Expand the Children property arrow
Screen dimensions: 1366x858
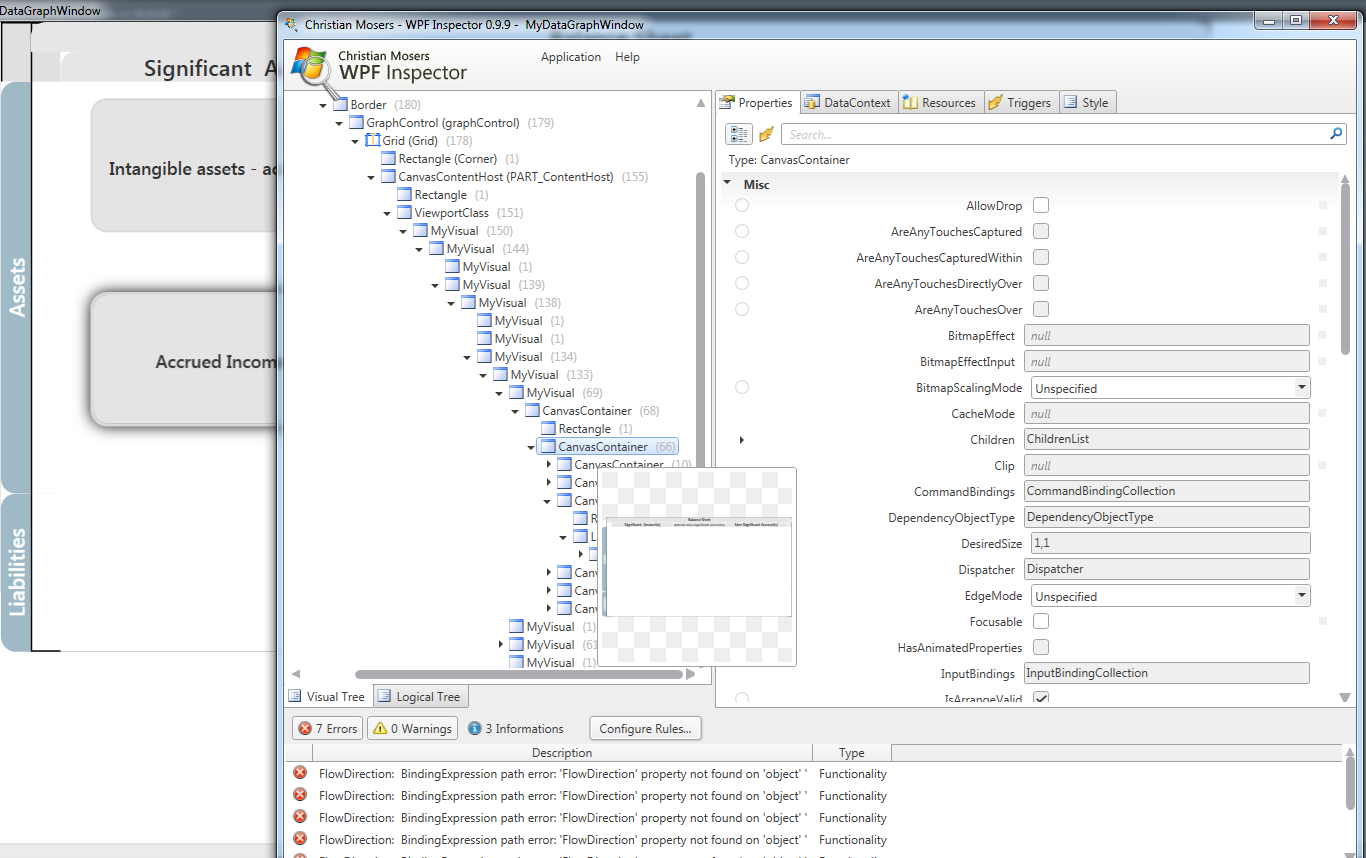pos(742,439)
